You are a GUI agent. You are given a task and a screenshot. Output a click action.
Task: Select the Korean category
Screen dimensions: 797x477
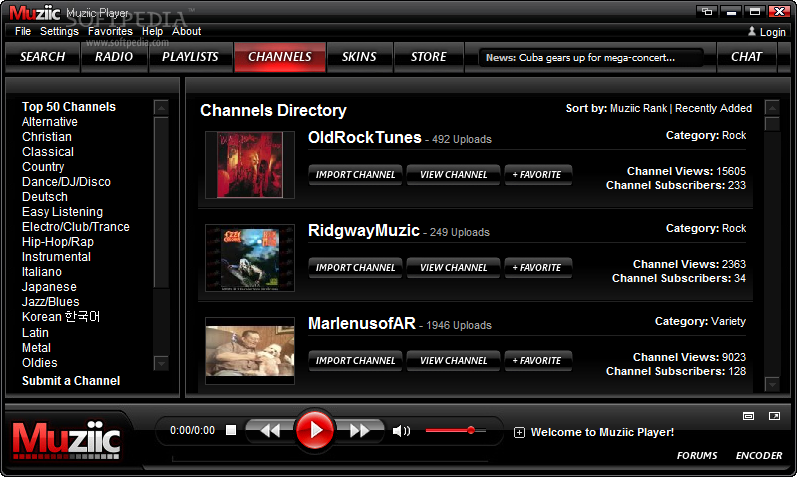[61, 317]
